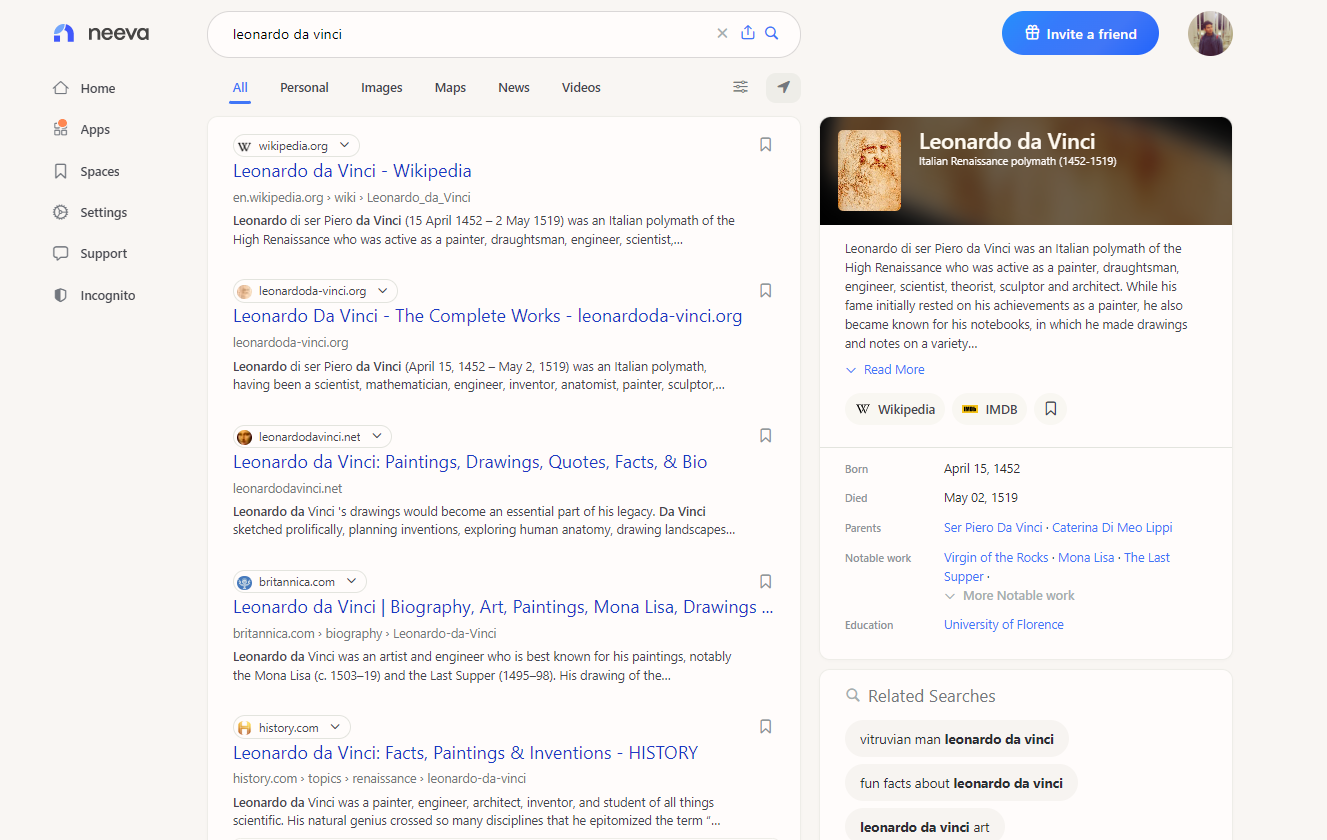Open Facts, Paintings & Inventions - HISTORY link

pos(465,752)
